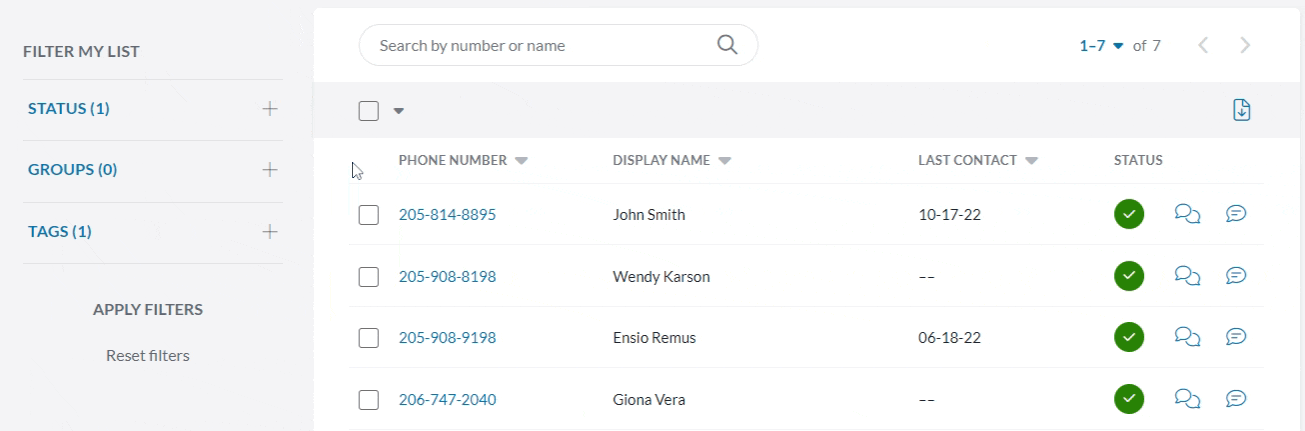The height and width of the screenshot is (431, 1305).
Task: Open the 1–7 page range dropdown
Action: (x=1102, y=45)
